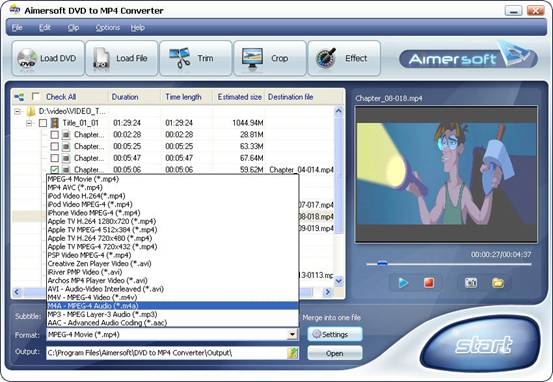
Task: Select M4V - MPEG-4 Video (*.m4v) option
Action: tap(172, 297)
